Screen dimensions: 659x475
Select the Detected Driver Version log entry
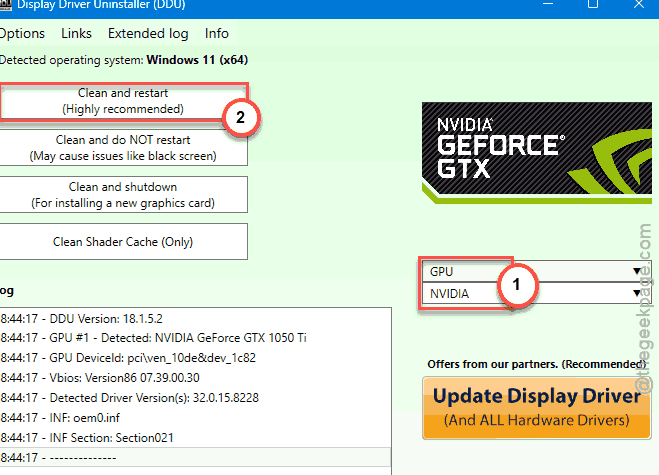pos(129,398)
